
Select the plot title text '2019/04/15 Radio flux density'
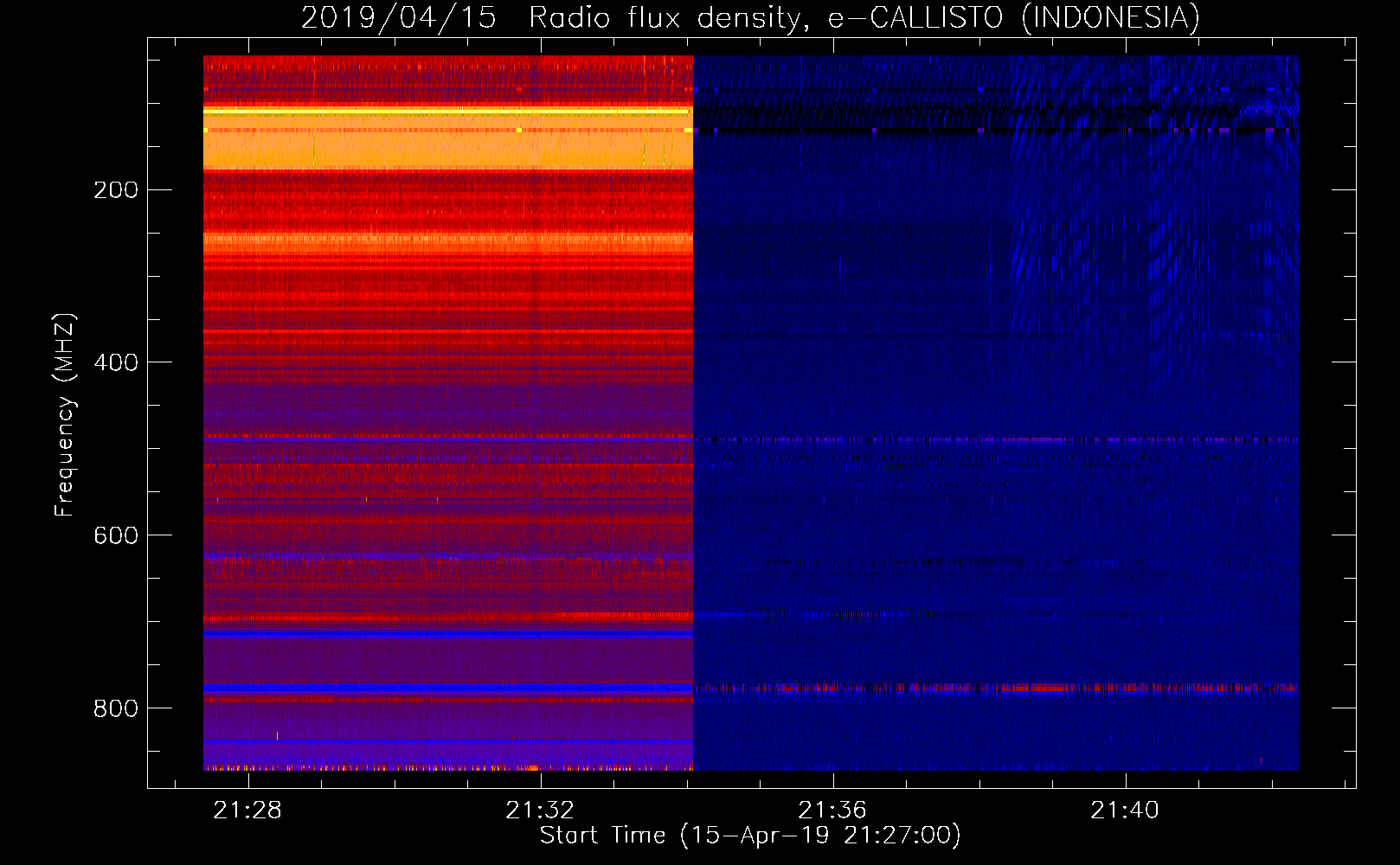(x=554, y=18)
